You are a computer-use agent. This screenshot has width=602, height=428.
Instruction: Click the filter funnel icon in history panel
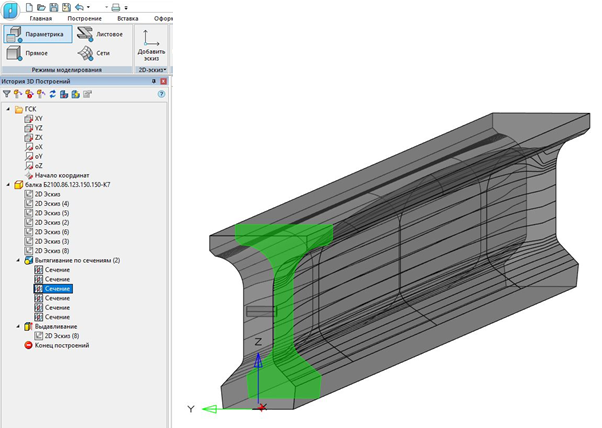tap(7, 93)
